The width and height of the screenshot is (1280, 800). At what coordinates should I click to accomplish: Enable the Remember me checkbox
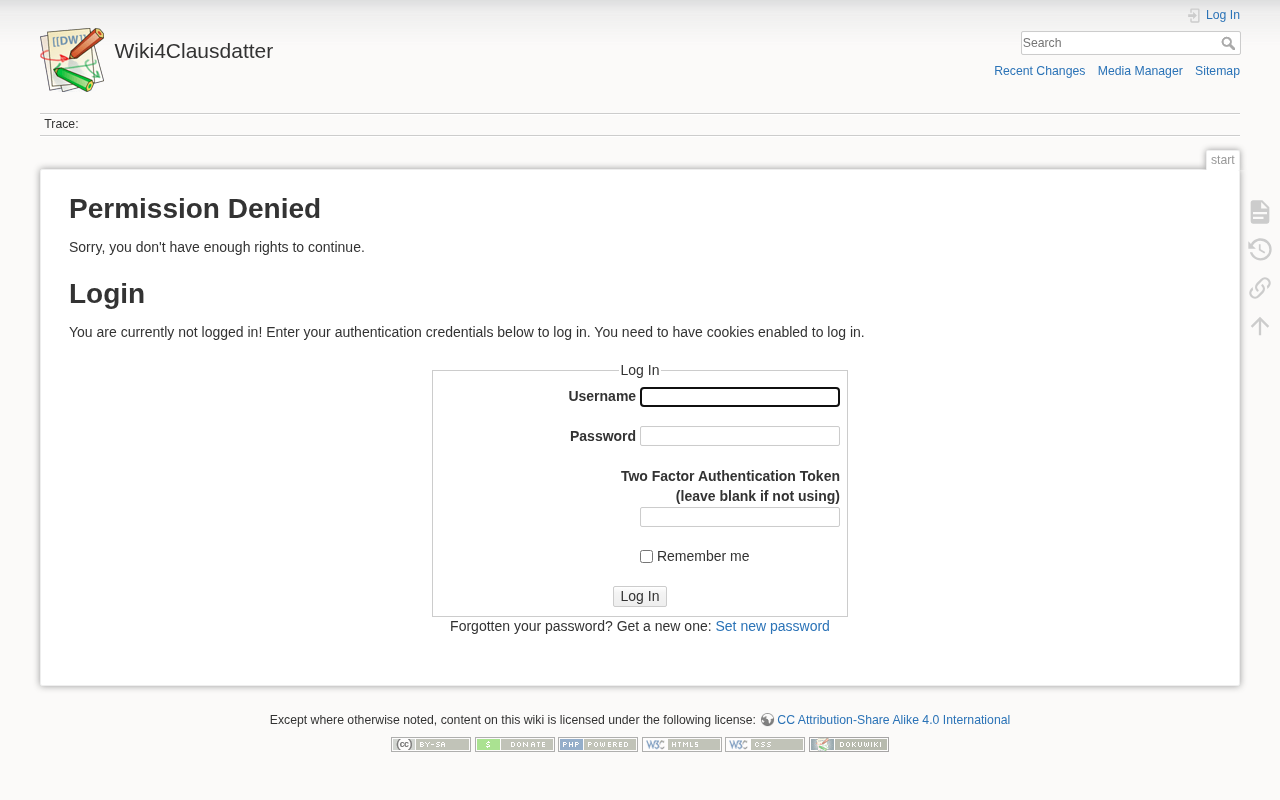click(x=647, y=557)
